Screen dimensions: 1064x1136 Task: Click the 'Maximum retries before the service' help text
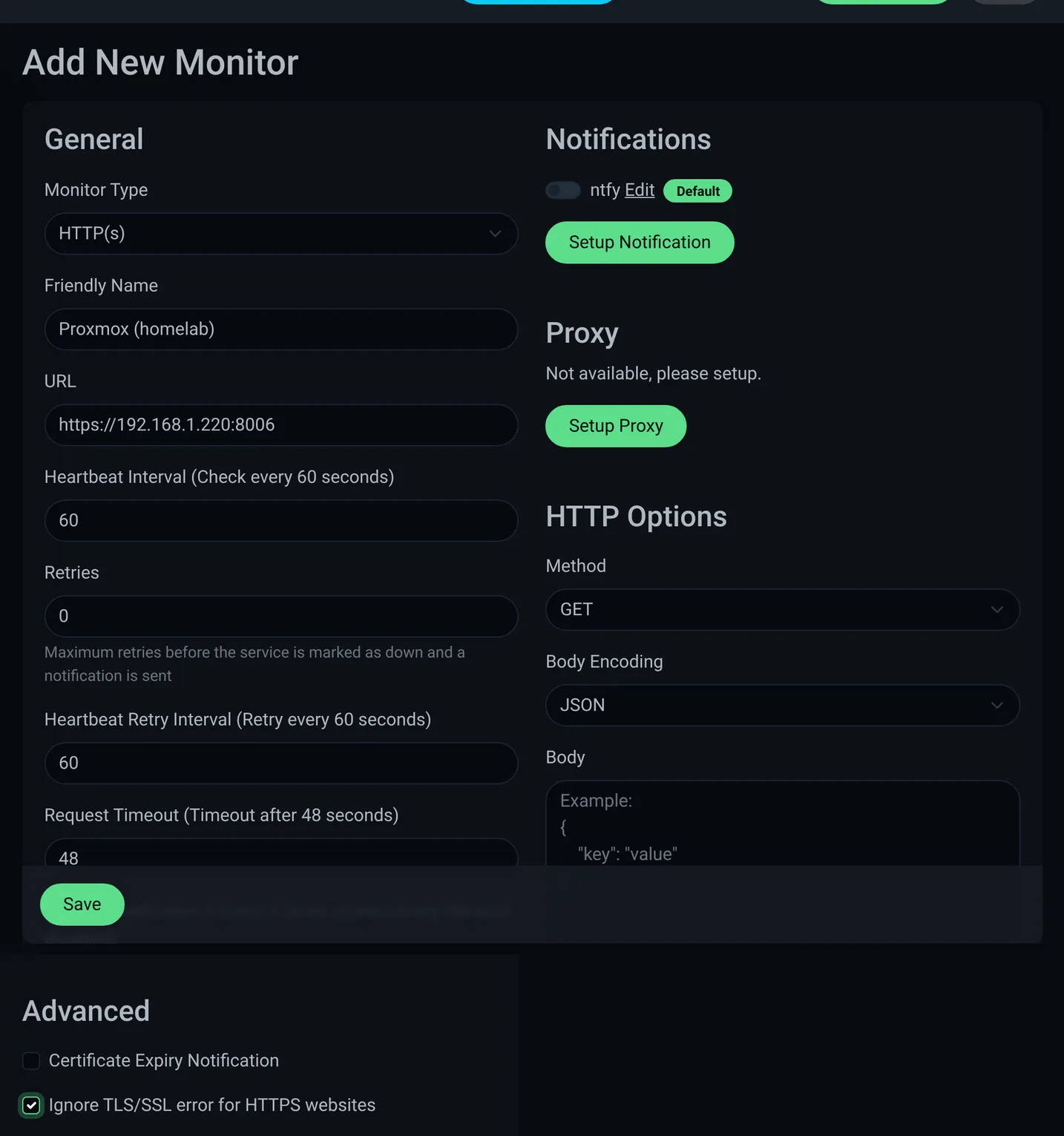point(254,664)
